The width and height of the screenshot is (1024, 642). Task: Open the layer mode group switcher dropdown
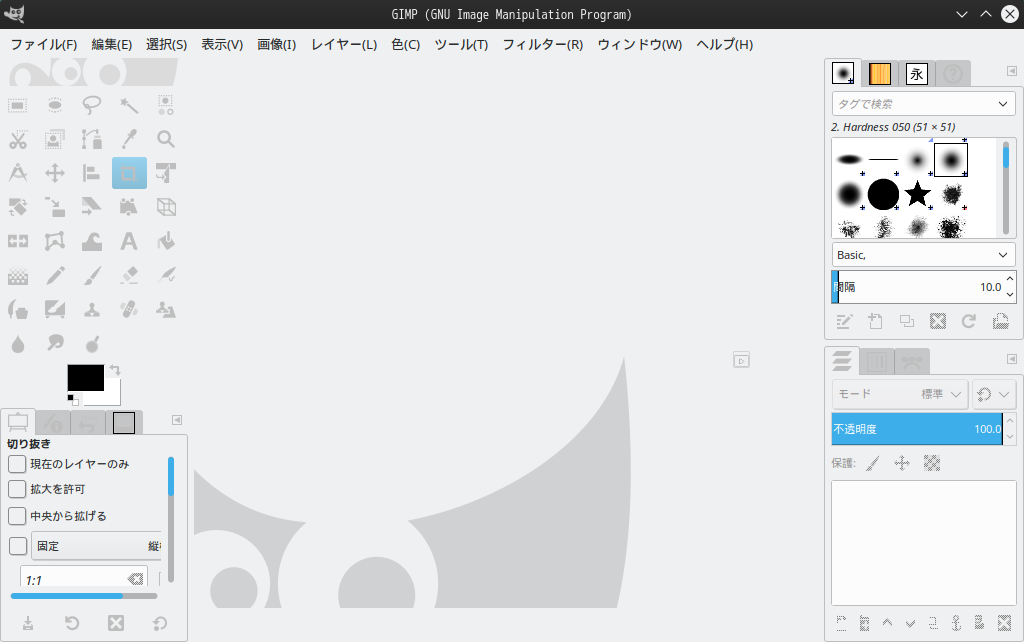993,394
